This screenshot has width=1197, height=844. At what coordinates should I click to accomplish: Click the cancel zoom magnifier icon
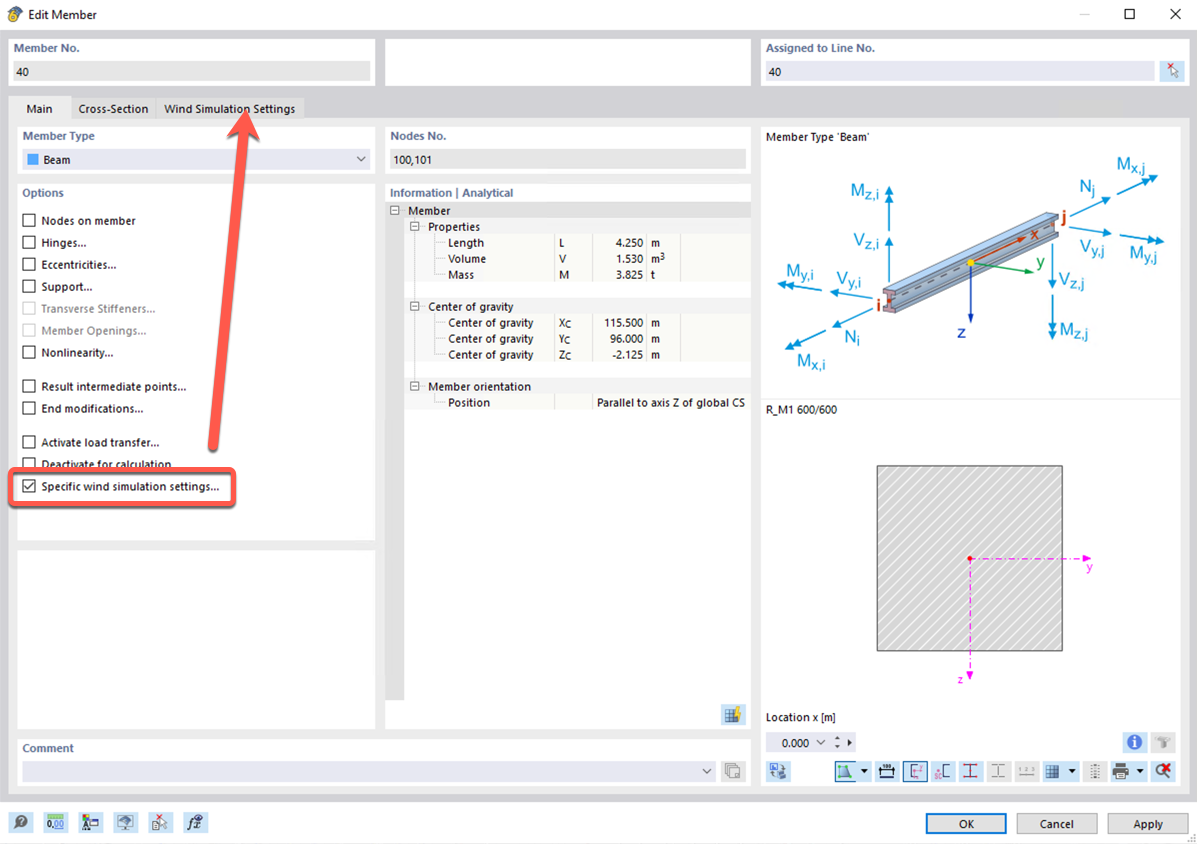[x=1162, y=769]
